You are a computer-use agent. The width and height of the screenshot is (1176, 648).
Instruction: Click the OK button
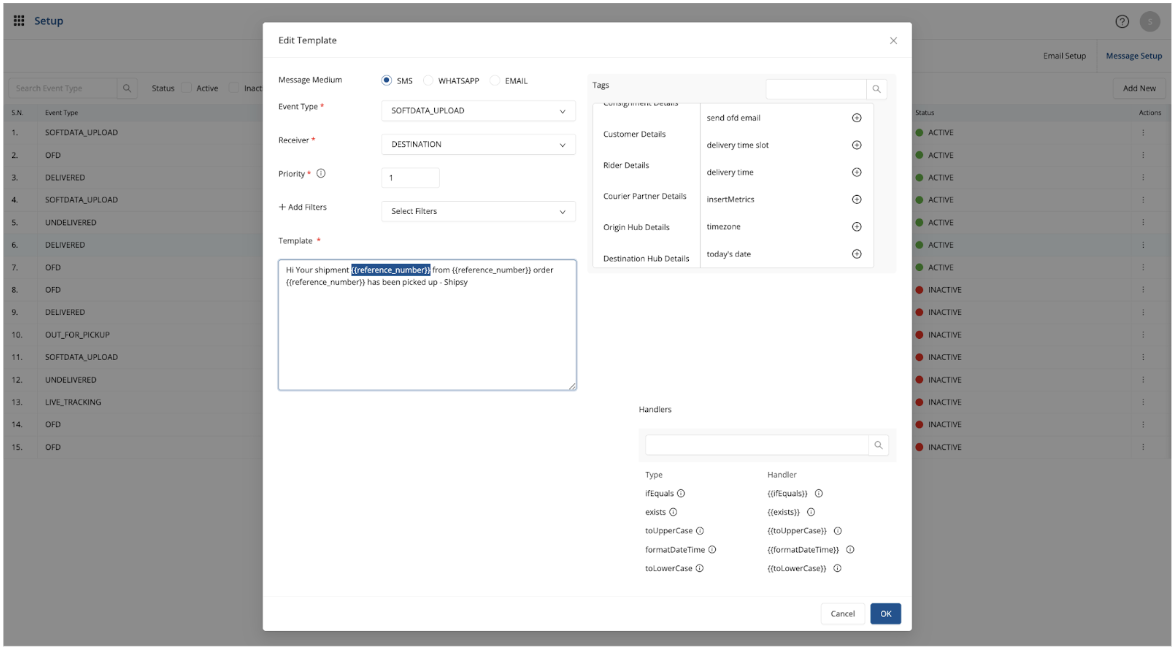(x=885, y=614)
